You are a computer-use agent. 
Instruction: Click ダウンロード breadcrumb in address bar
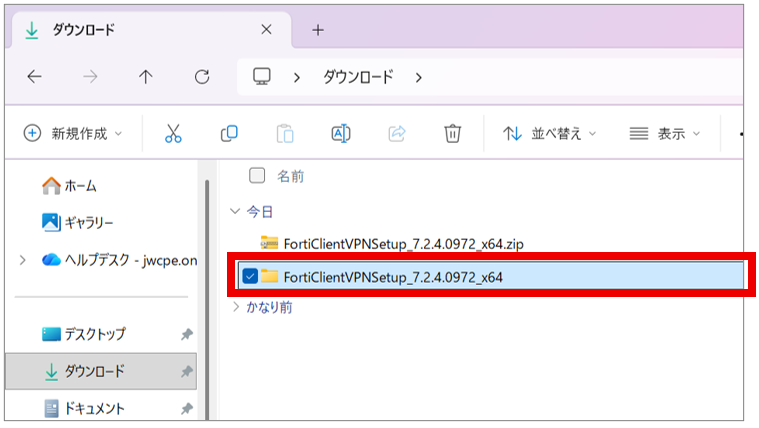point(358,77)
